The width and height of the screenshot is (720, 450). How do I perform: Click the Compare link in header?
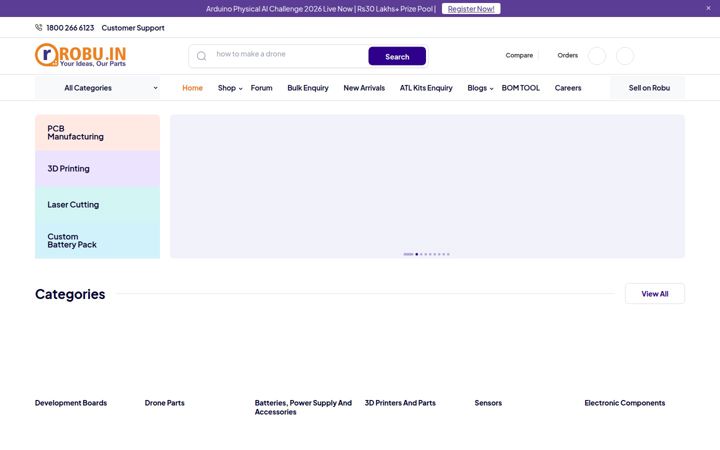pyautogui.click(x=519, y=55)
